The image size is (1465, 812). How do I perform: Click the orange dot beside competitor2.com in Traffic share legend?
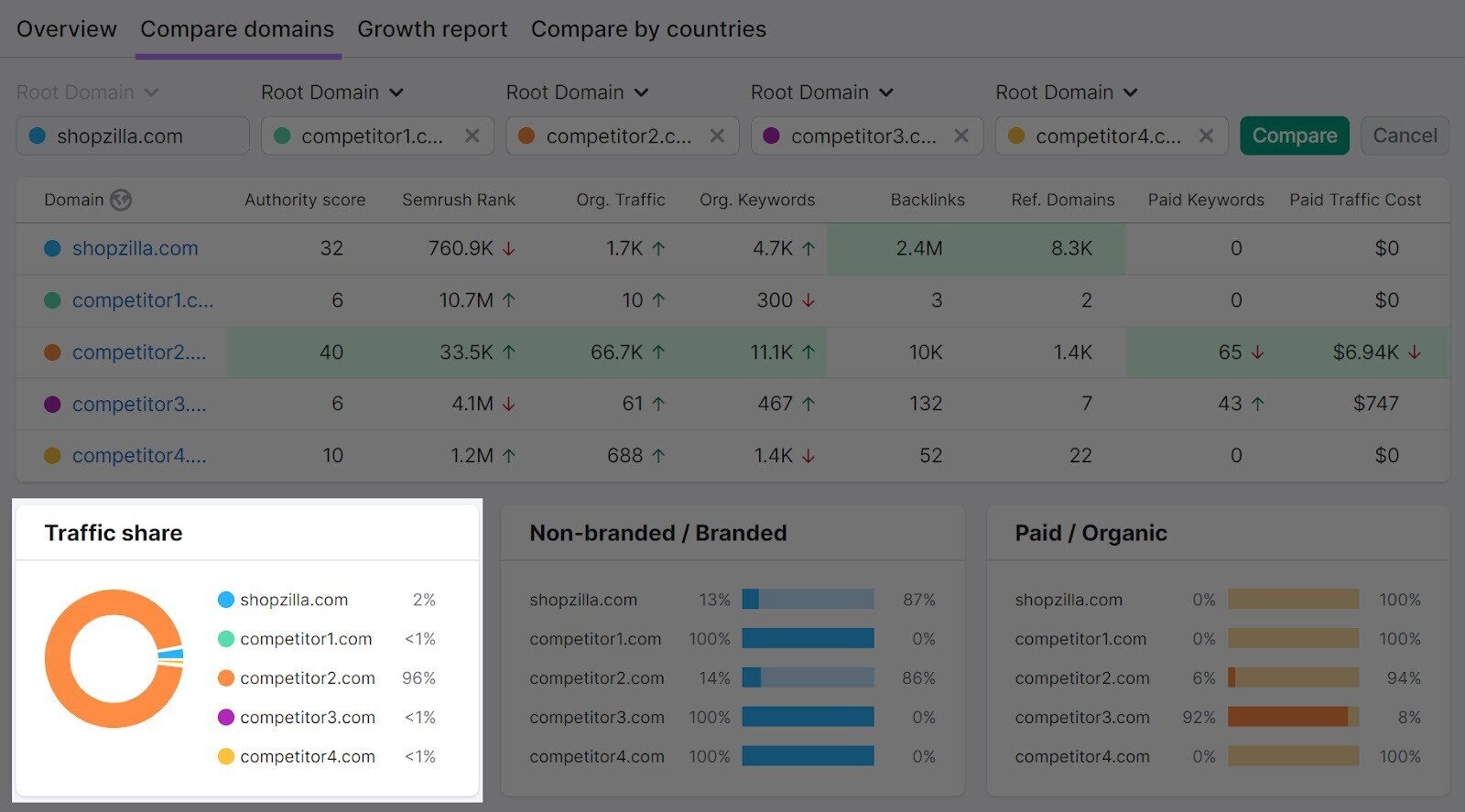(224, 678)
